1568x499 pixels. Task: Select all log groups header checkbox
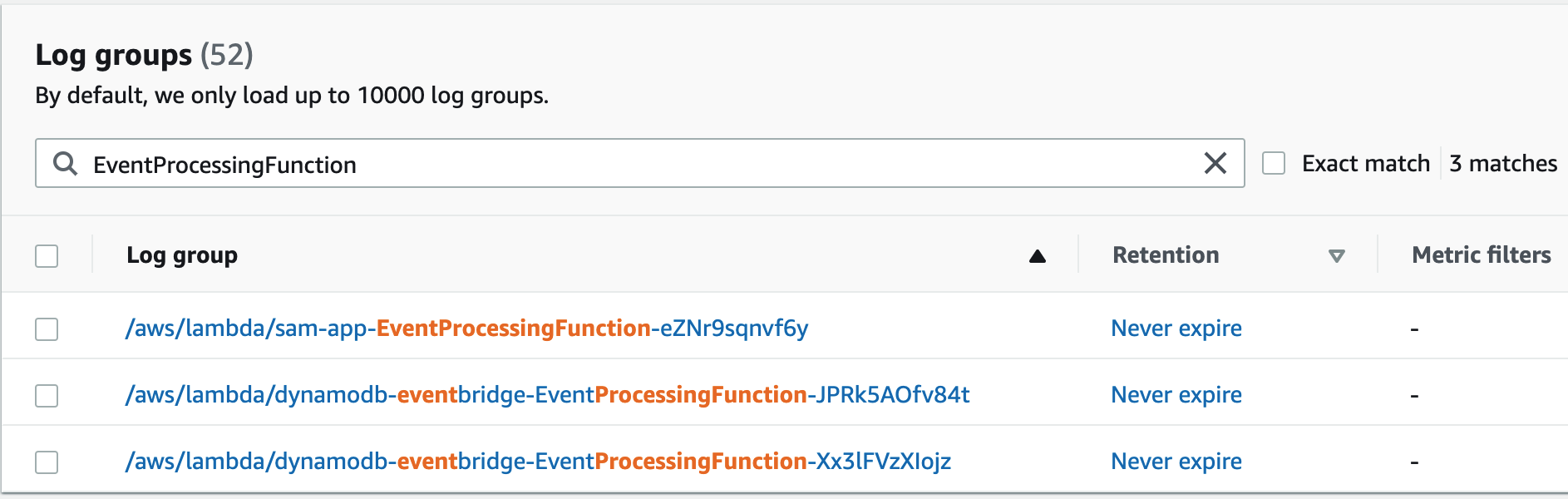47,256
